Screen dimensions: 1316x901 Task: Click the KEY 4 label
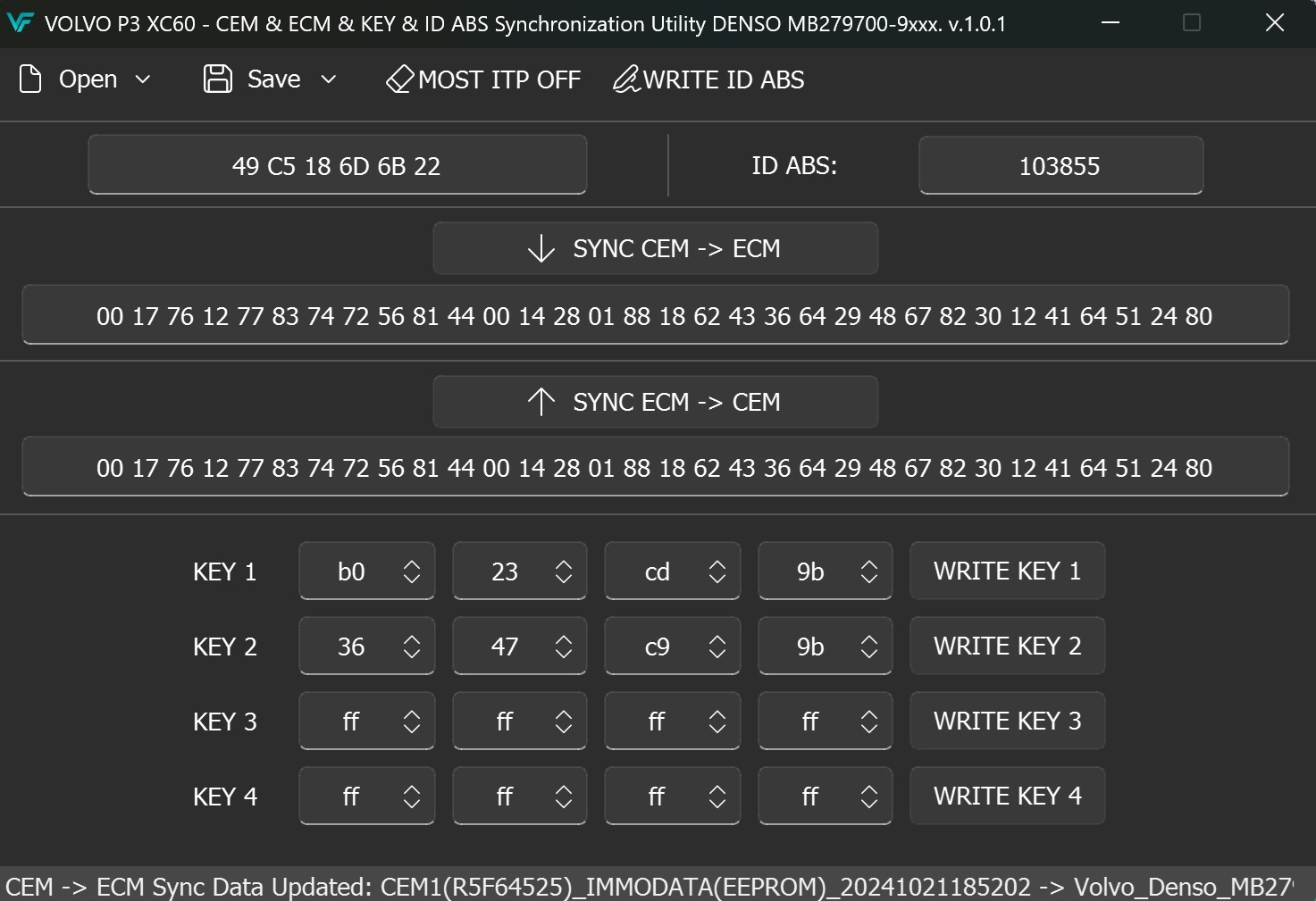(225, 797)
